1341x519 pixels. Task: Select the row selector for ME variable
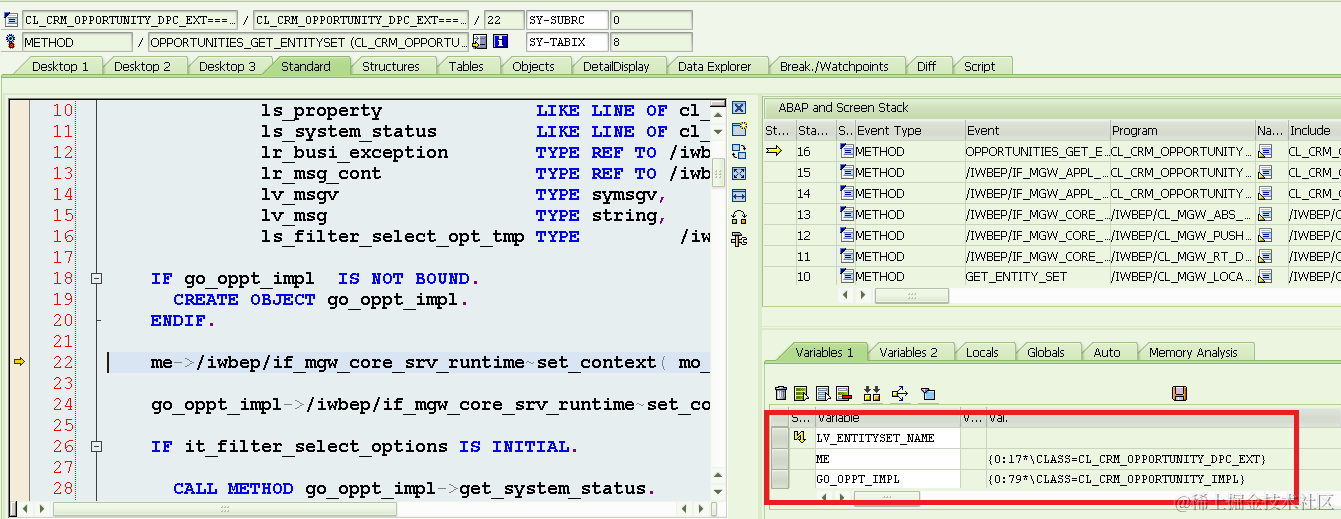pos(779,458)
